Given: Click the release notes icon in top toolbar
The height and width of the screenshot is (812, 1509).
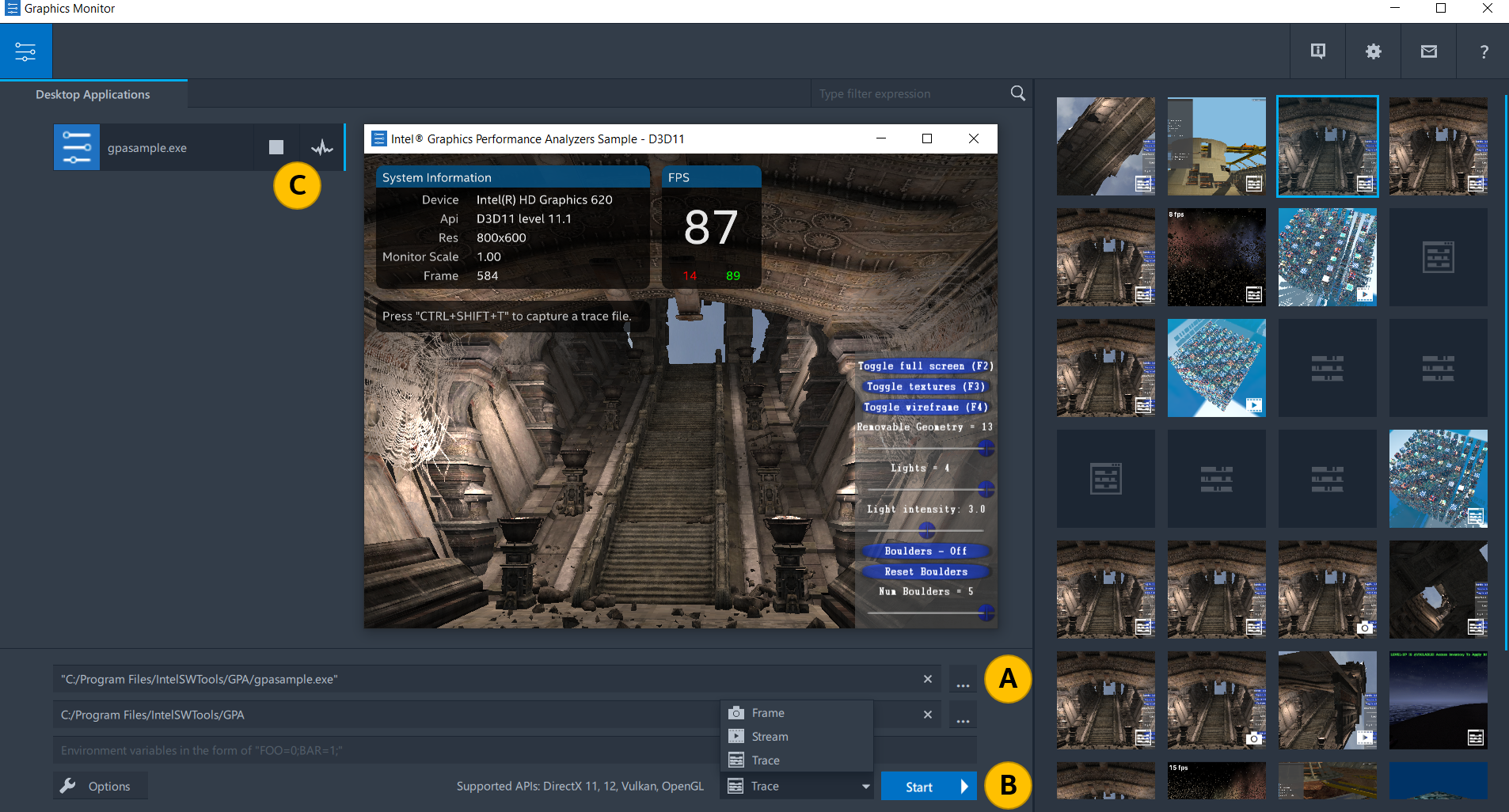Looking at the screenshot, I should 1317,51.
